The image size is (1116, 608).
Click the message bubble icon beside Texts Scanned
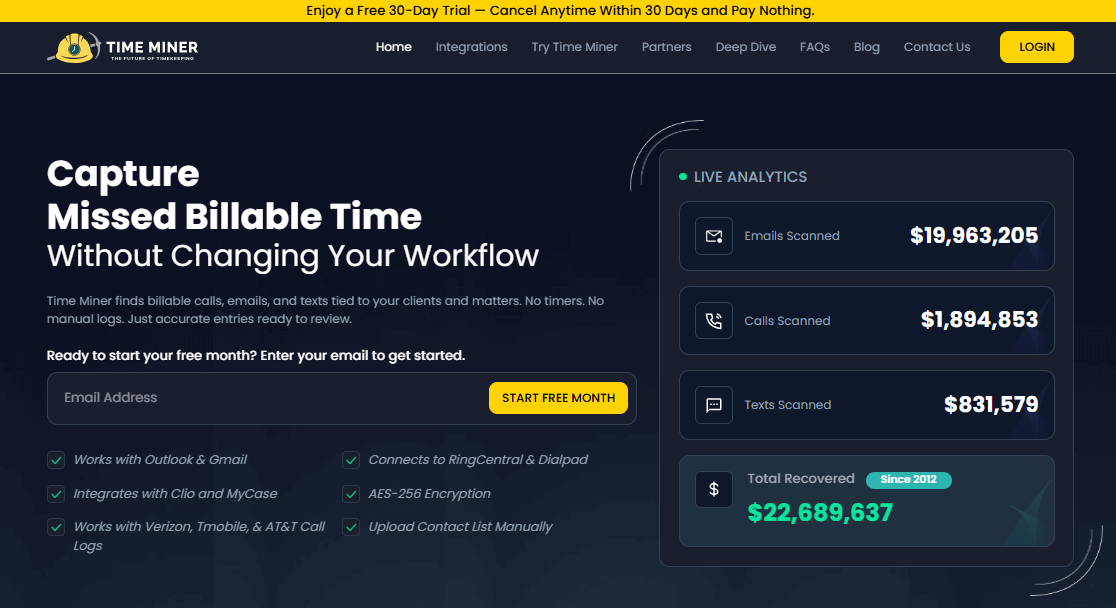(714, 404)
